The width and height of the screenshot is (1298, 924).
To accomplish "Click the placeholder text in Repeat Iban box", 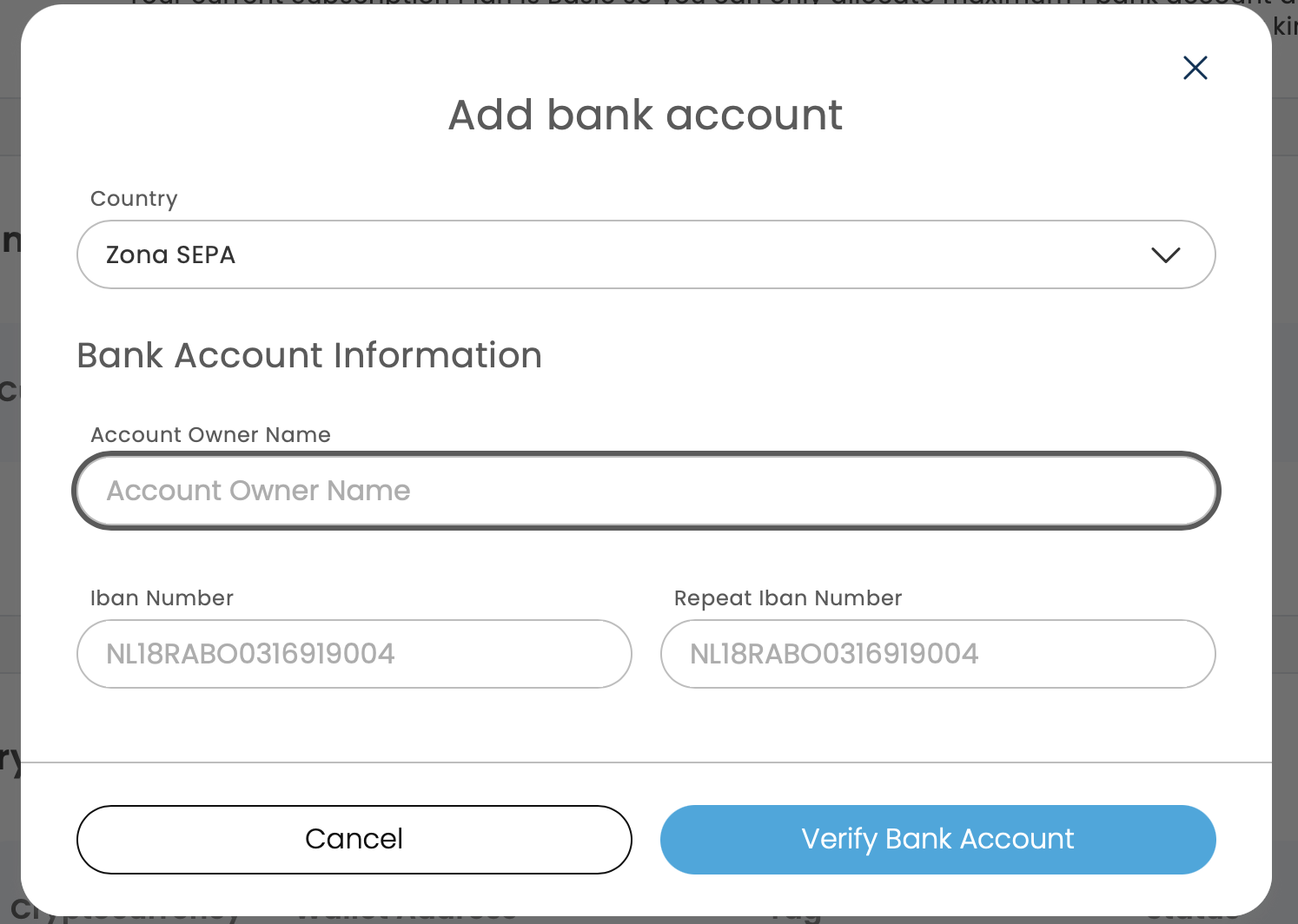I will click(834, 654).
